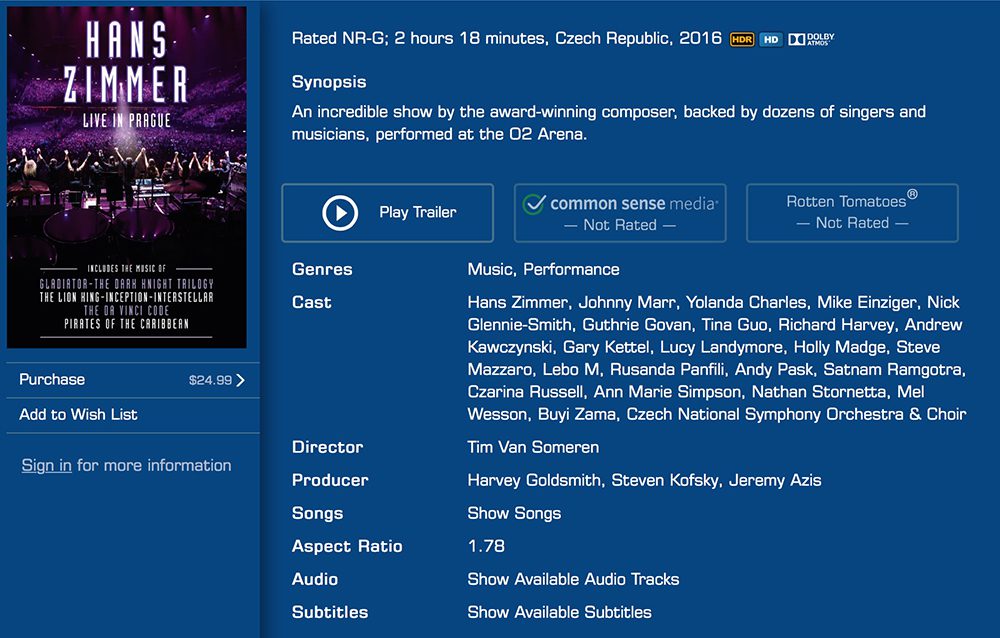The image size is (1000, 638).
Task: Select director Tim Van Someren
Action: point(533,447)
